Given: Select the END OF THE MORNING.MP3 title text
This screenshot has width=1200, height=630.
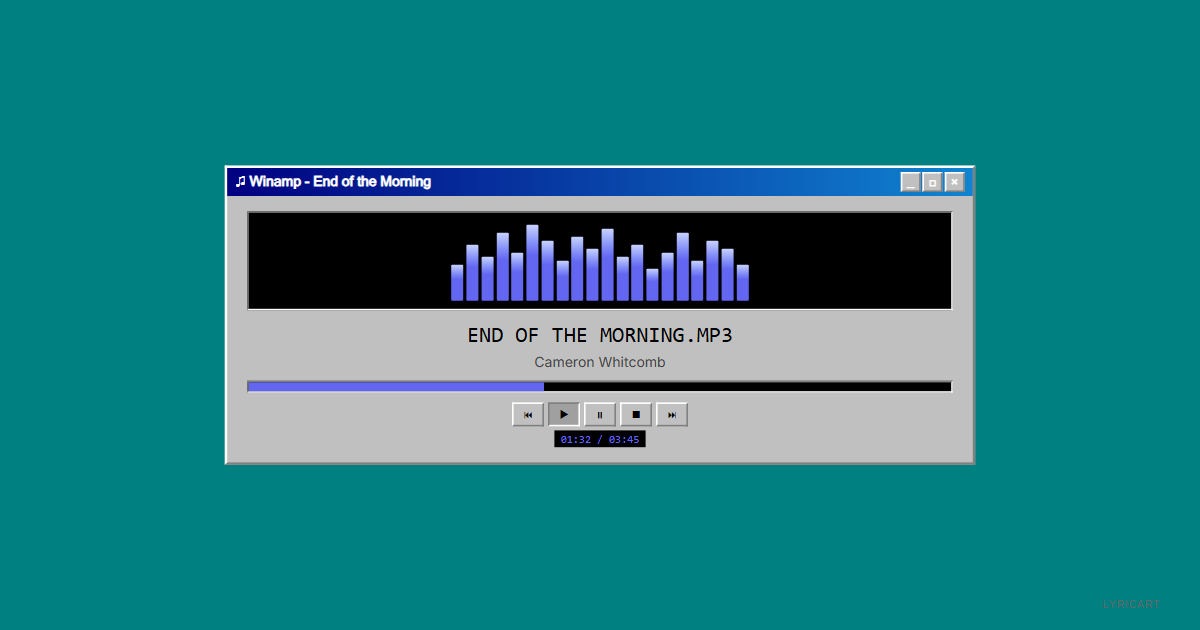Looking at the screenshot, I should tap(599, 335).
